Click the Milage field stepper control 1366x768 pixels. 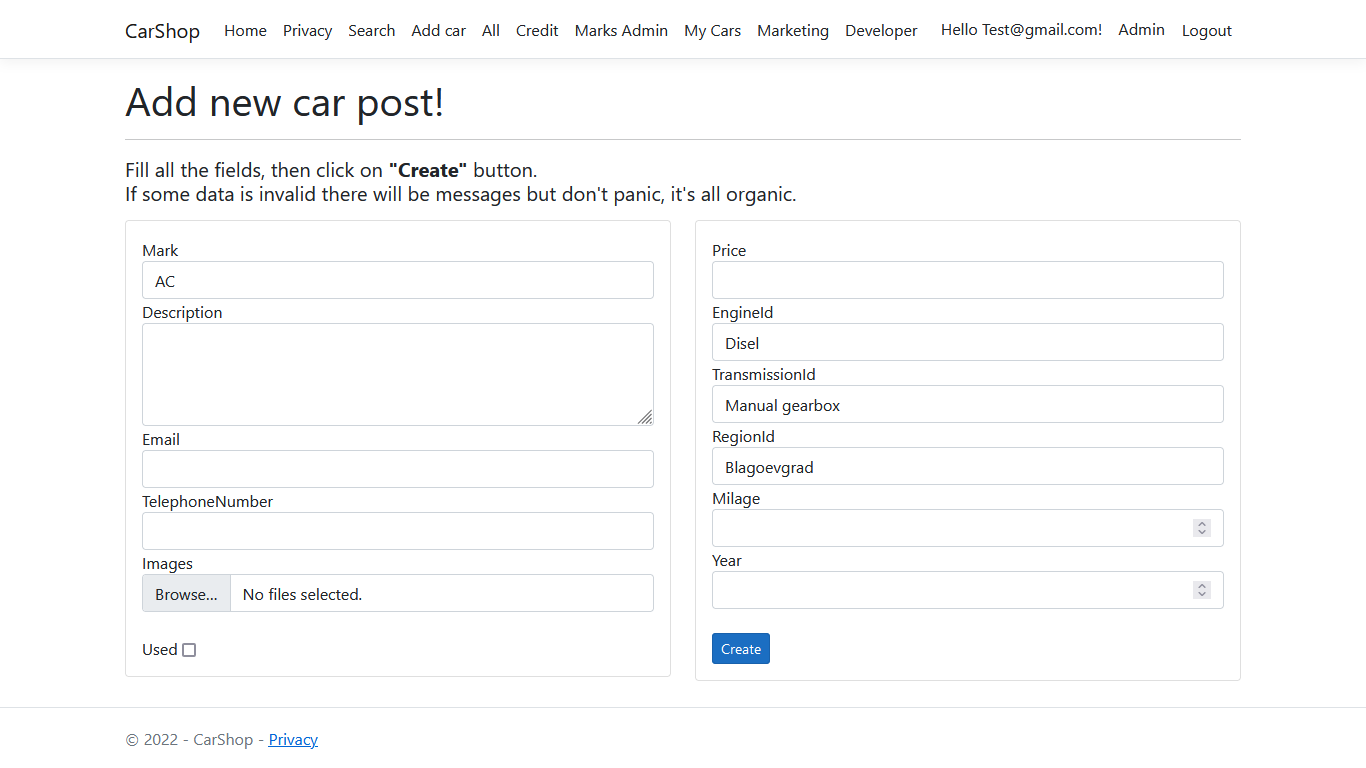click(1201, 527)
